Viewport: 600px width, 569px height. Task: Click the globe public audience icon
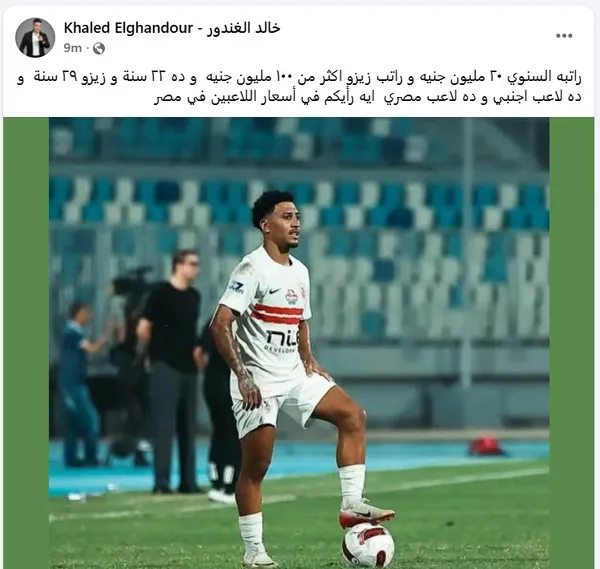(x=99, y=48)
